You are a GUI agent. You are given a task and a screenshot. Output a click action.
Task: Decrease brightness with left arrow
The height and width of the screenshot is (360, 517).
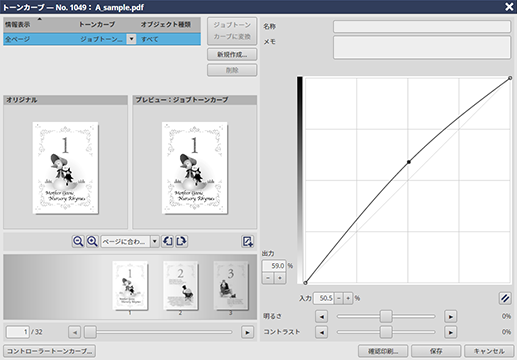pyautogui.click(x=322, y=316)
